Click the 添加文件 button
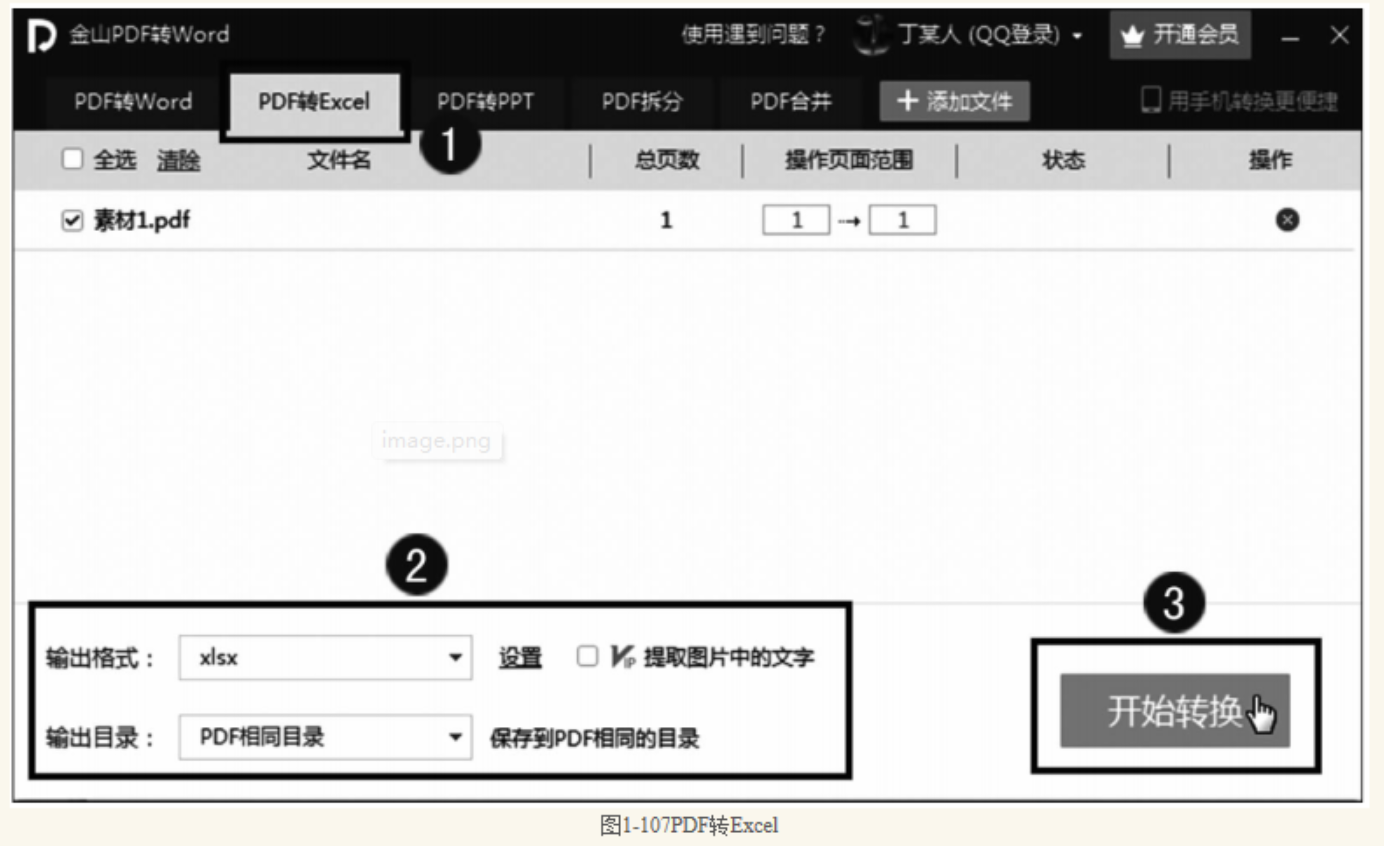 pyautogui.click(x=954, y=101)
